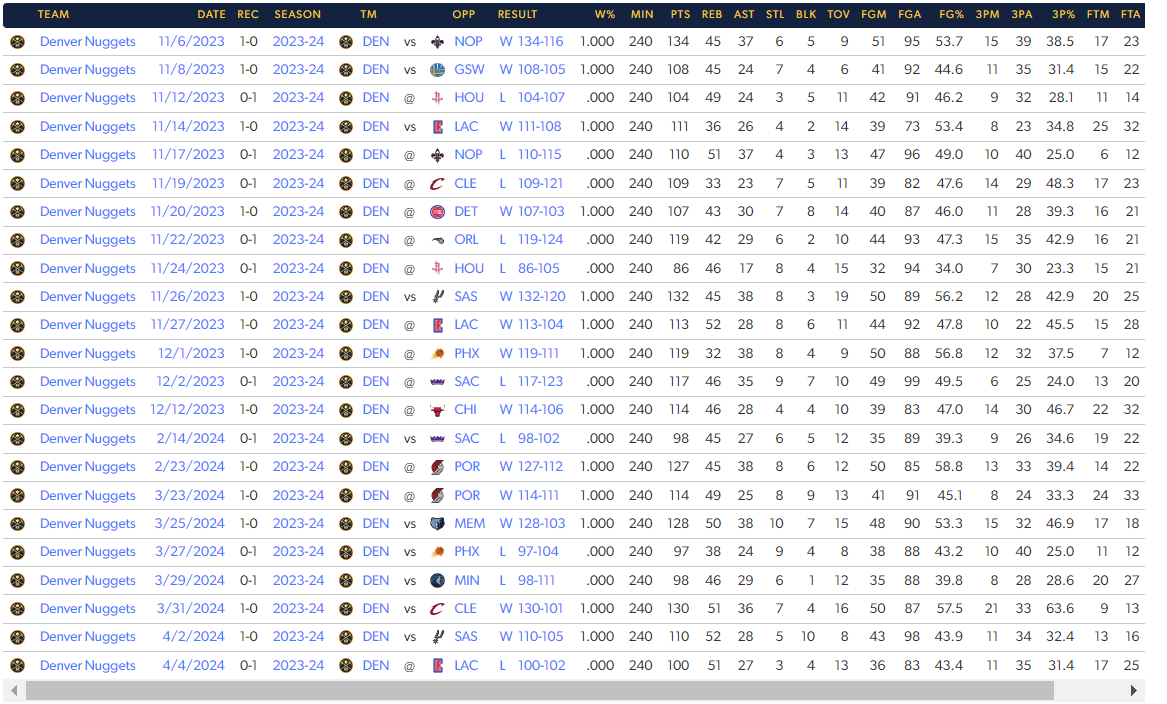Open the GSW opponent link
This screenshot has height=704, width=1167.
click(x=469, y=70)
